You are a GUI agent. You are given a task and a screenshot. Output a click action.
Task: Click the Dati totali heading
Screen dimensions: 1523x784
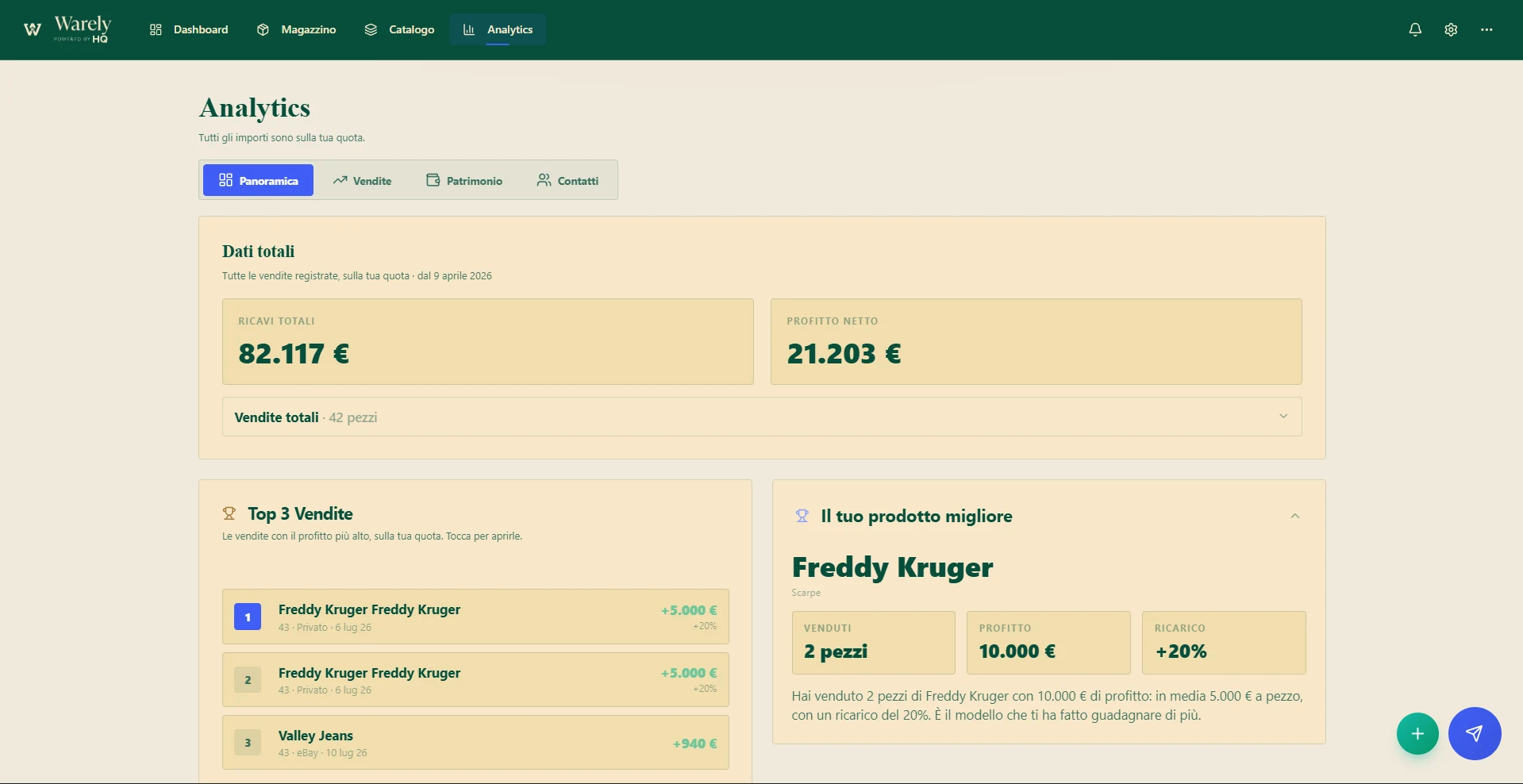pyautogui.click(x=258, y=252)
